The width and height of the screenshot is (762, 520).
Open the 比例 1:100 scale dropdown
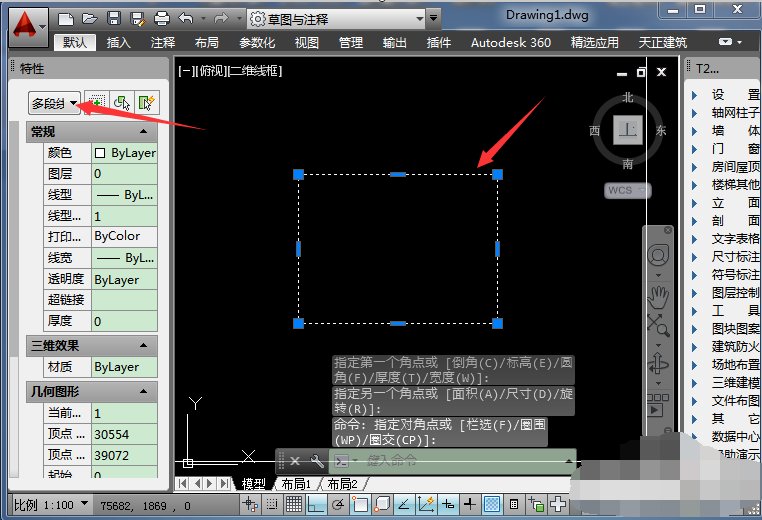(51, 505)
